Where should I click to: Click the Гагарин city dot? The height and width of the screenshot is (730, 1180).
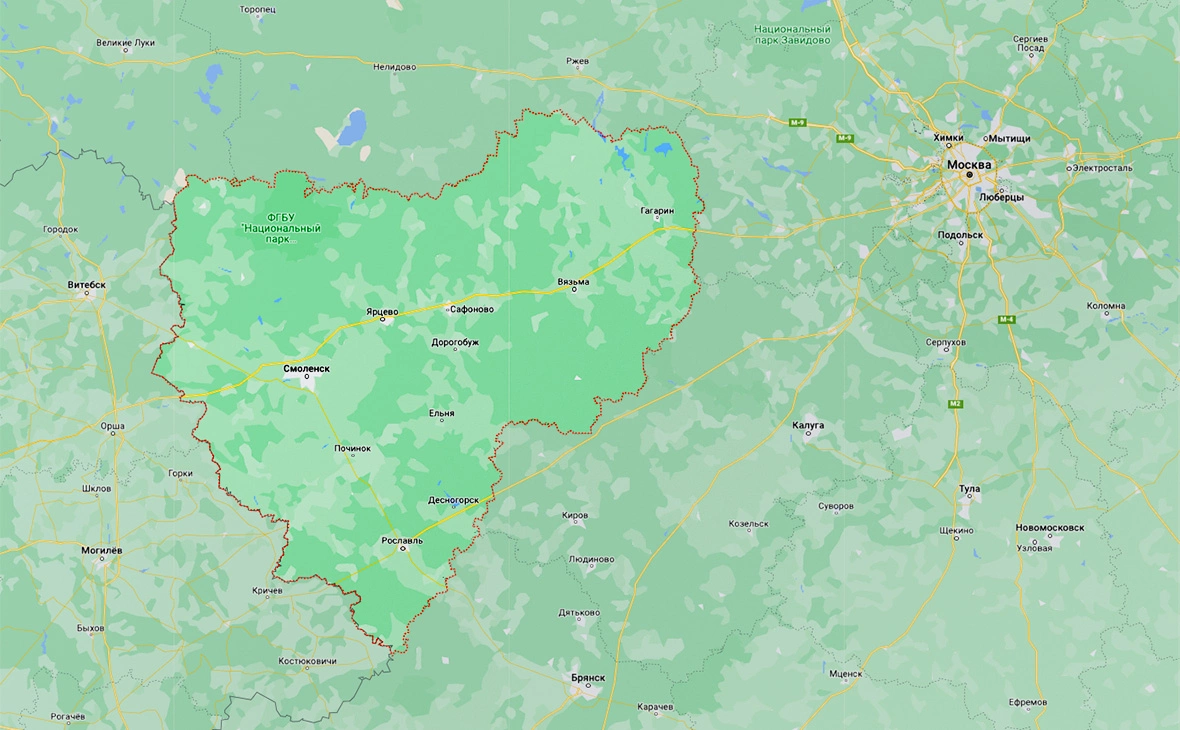[657, 218]
